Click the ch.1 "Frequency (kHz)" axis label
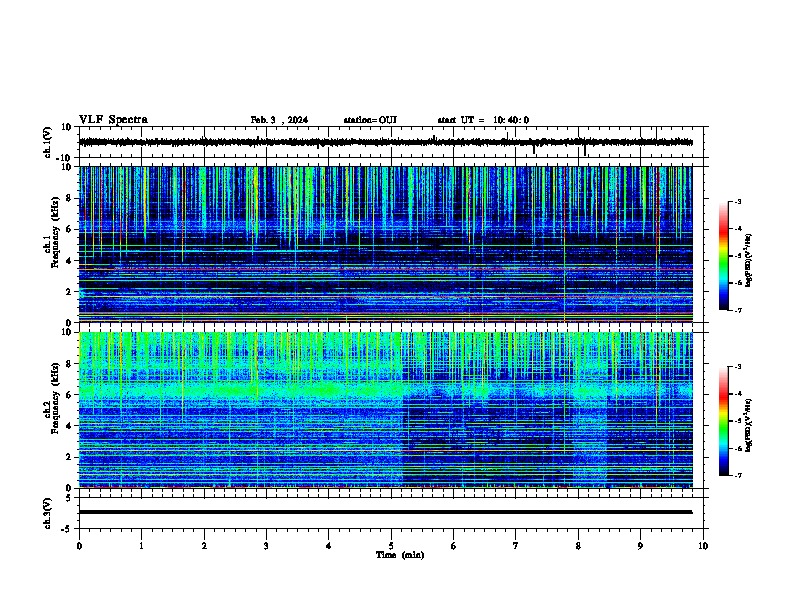 [x=55, y=233]
